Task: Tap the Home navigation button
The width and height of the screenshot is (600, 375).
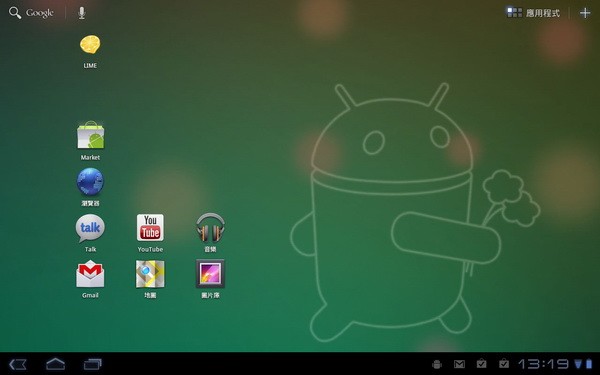Action: point(55,364)
